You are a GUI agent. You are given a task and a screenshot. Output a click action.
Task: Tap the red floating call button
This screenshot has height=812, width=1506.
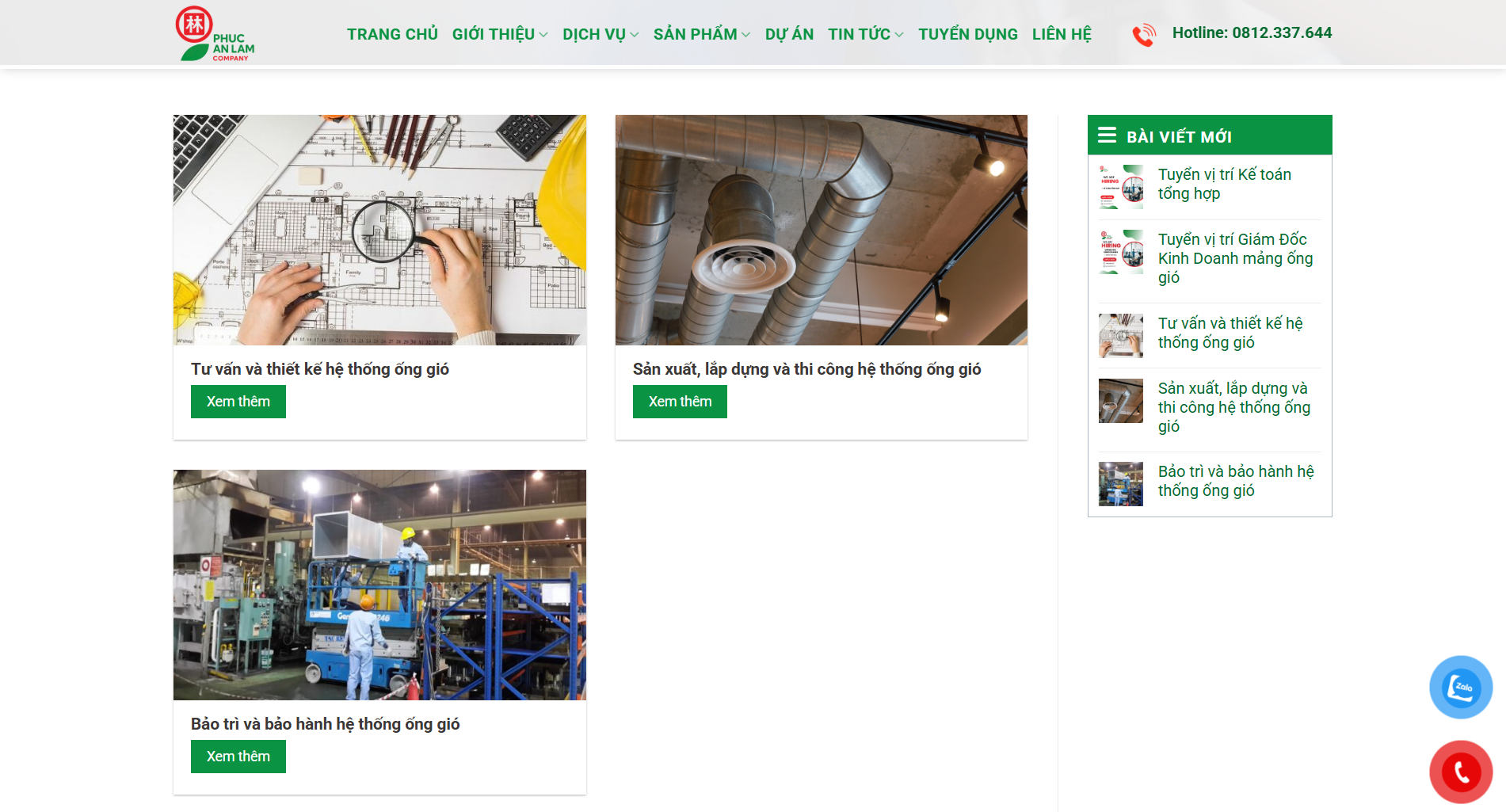1460,772
